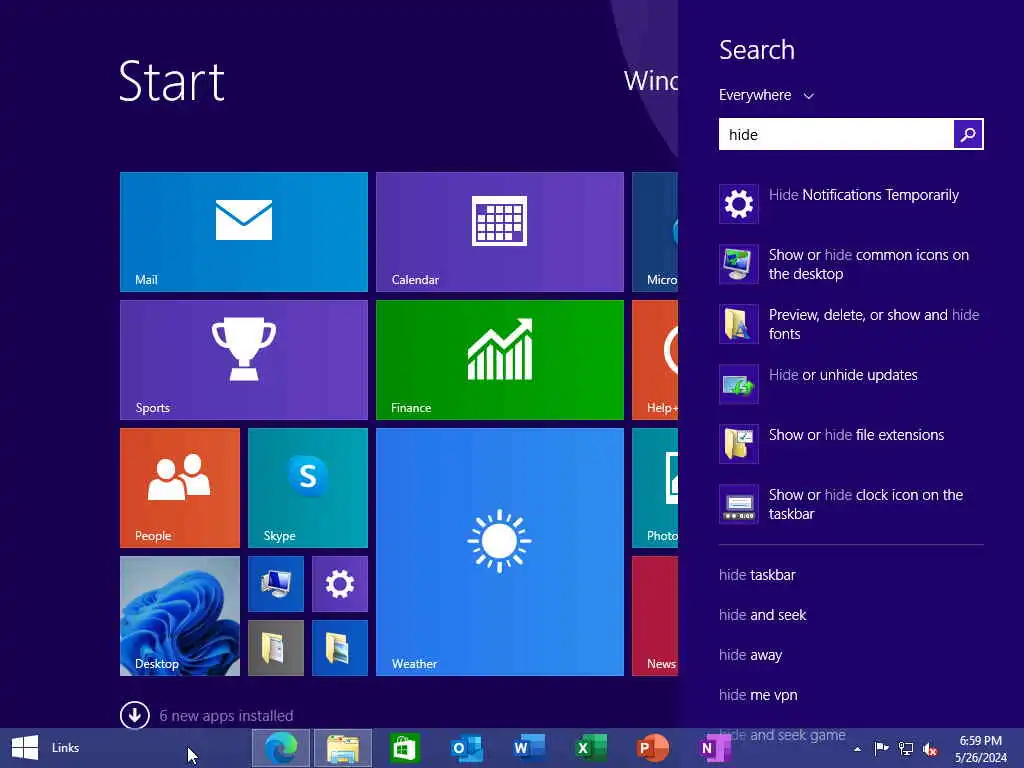Screen dimensions: 1024x768
Task: Open 'Show or hide file extensions' result
Action: [x=851, y=444]
